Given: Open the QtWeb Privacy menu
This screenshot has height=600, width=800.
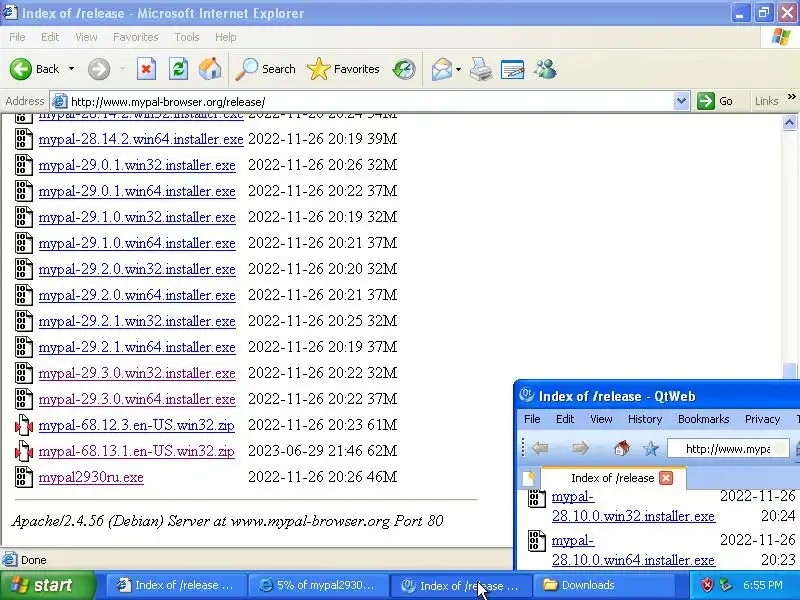Looking at the screenshot, I should coord(762,419).
